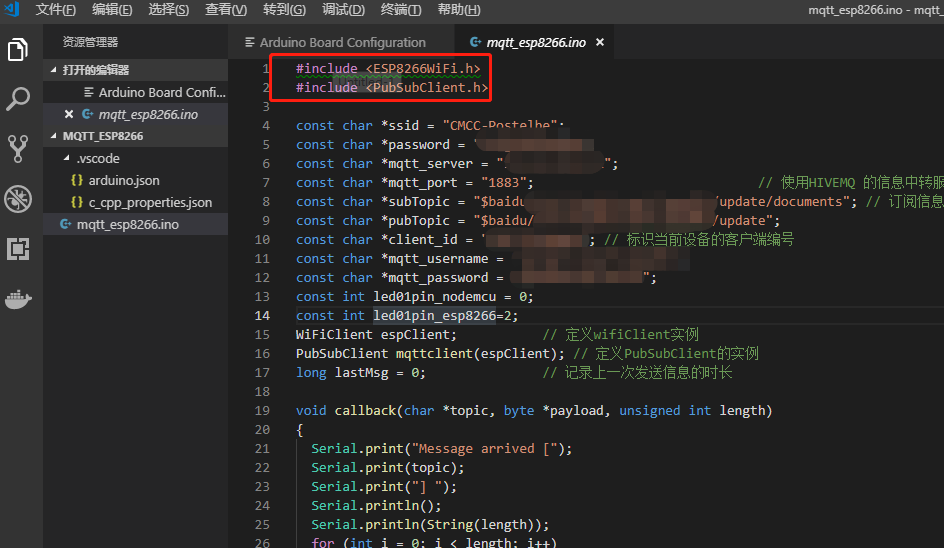
Task: Open the Explorer view in the activity bar
Action: (x=18, y=49)
